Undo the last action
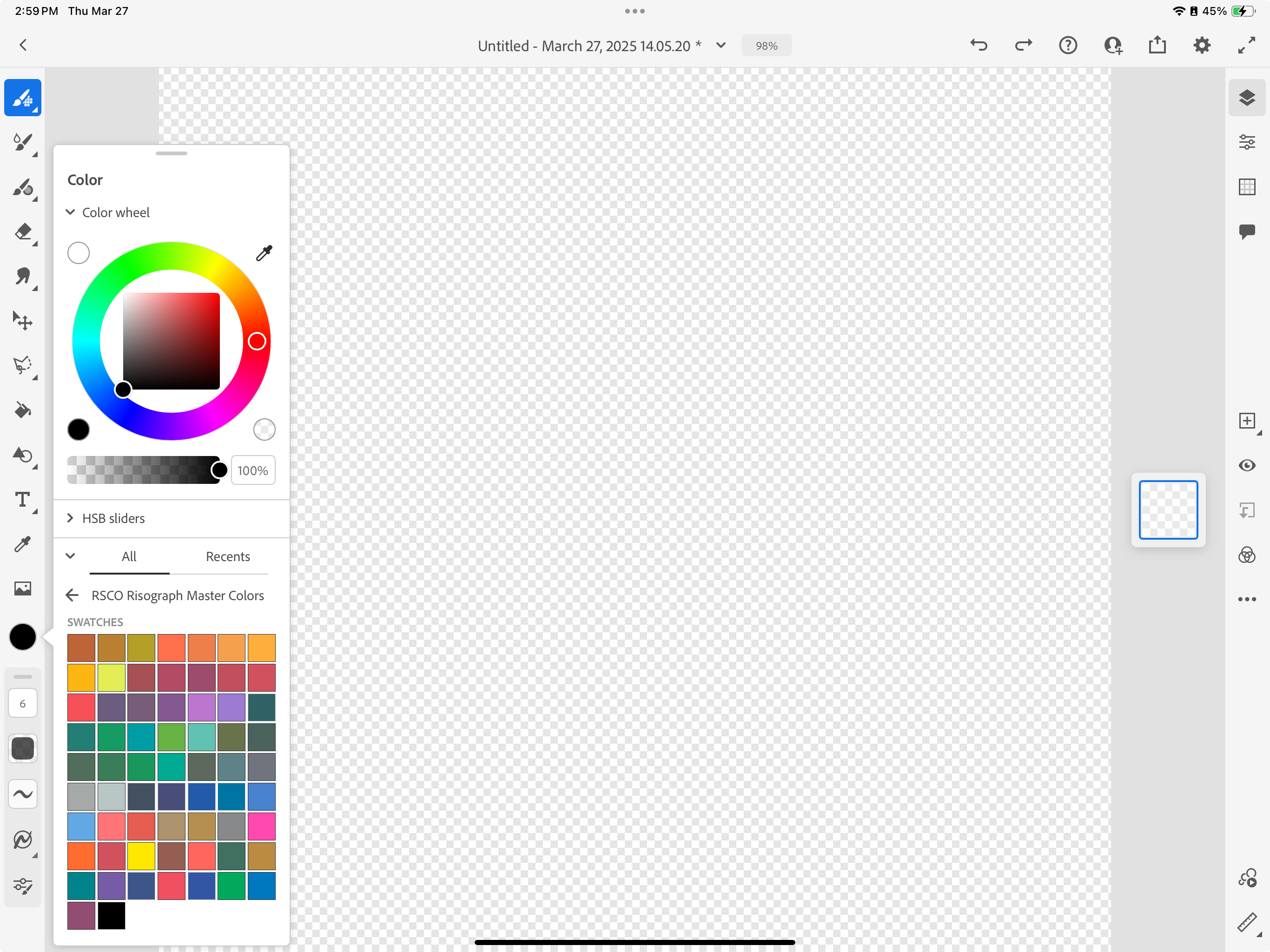This screenshot has width=1270, height=952. [979, 46]
